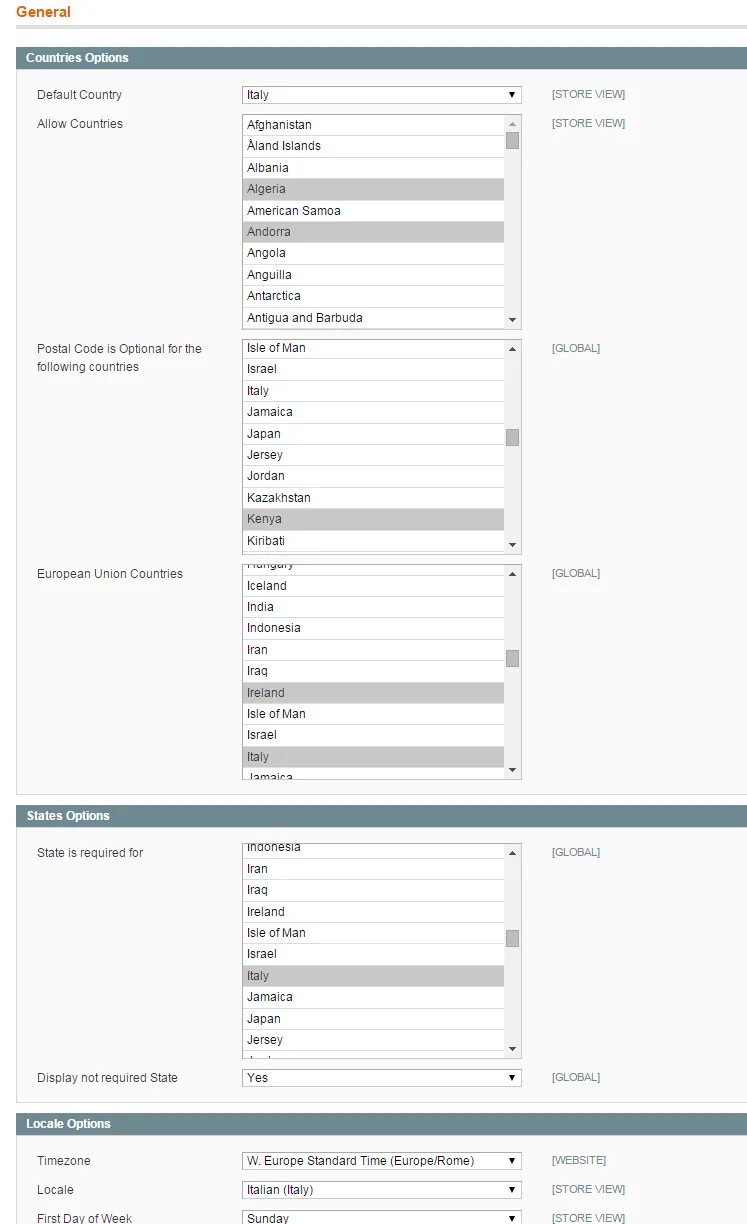The height and width of the screenshot is (1224, 747).
Task: Select Iraq in European Union Countries list
Action: coord(373,671)
